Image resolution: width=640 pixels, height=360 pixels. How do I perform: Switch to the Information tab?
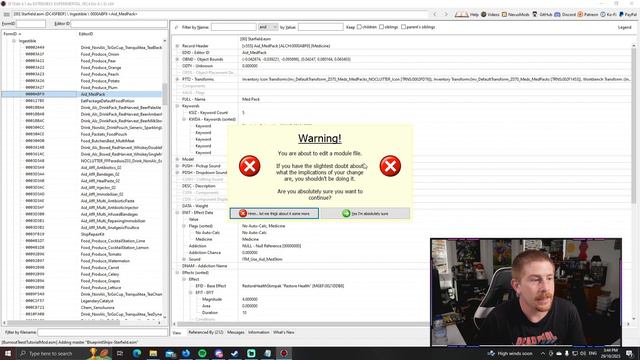259,333
